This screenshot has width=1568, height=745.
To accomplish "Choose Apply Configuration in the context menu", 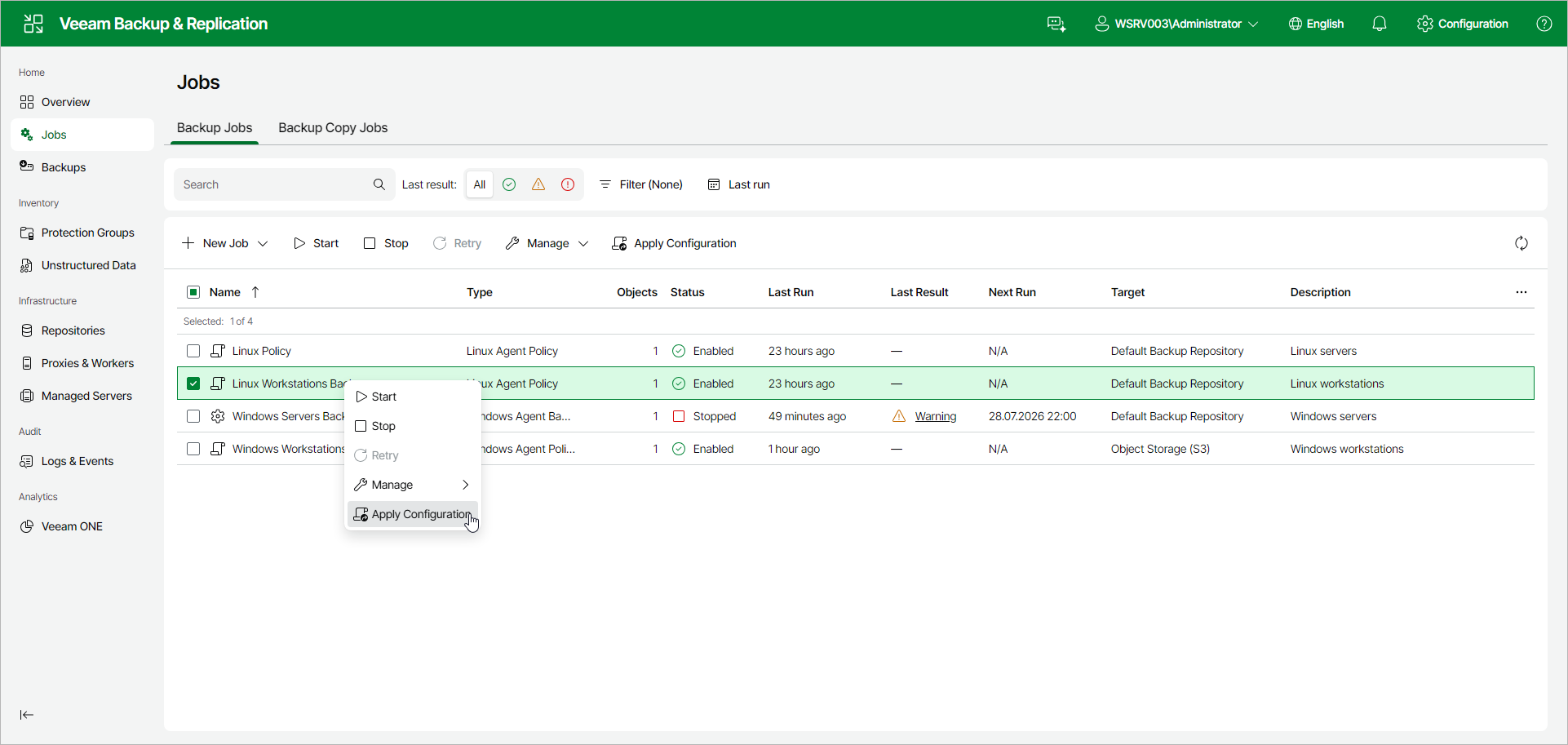I will pos(413,514).
